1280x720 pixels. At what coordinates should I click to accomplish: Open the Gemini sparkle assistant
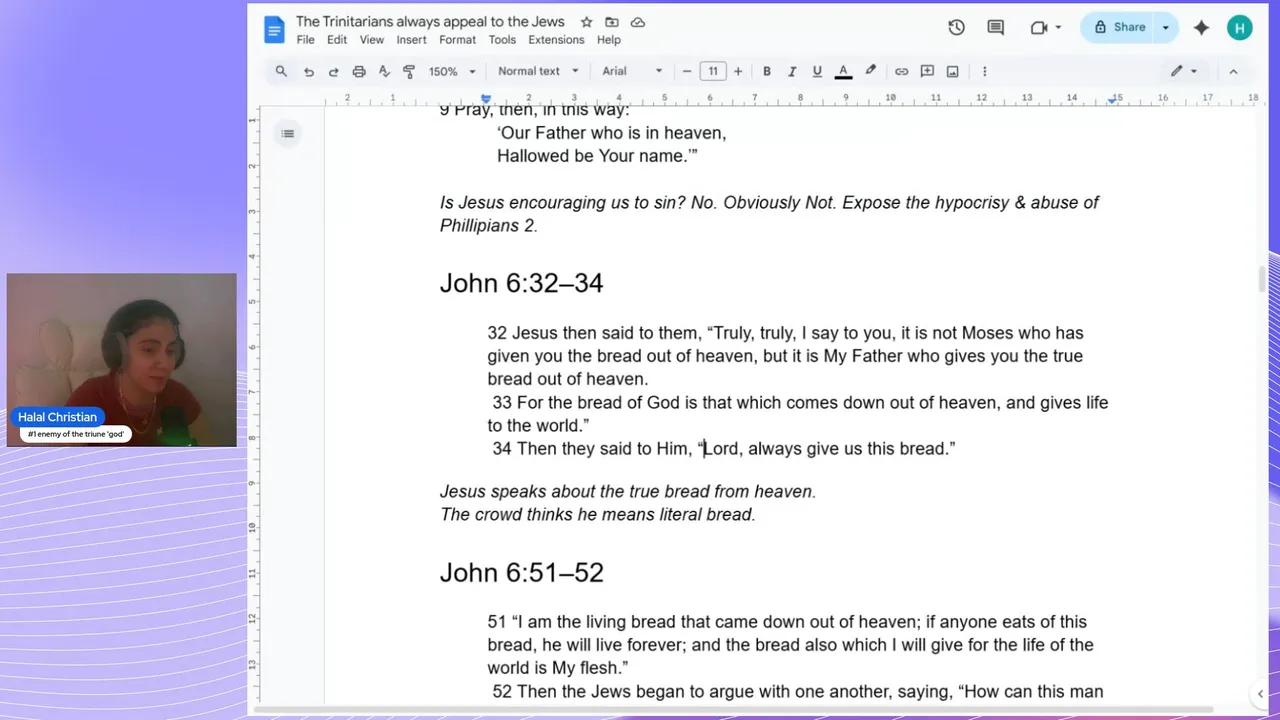coord(1201,28)
